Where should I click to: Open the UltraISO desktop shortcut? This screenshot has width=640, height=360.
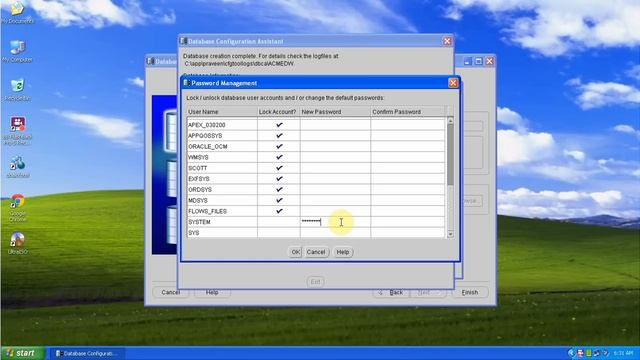(x=18, y=243)
